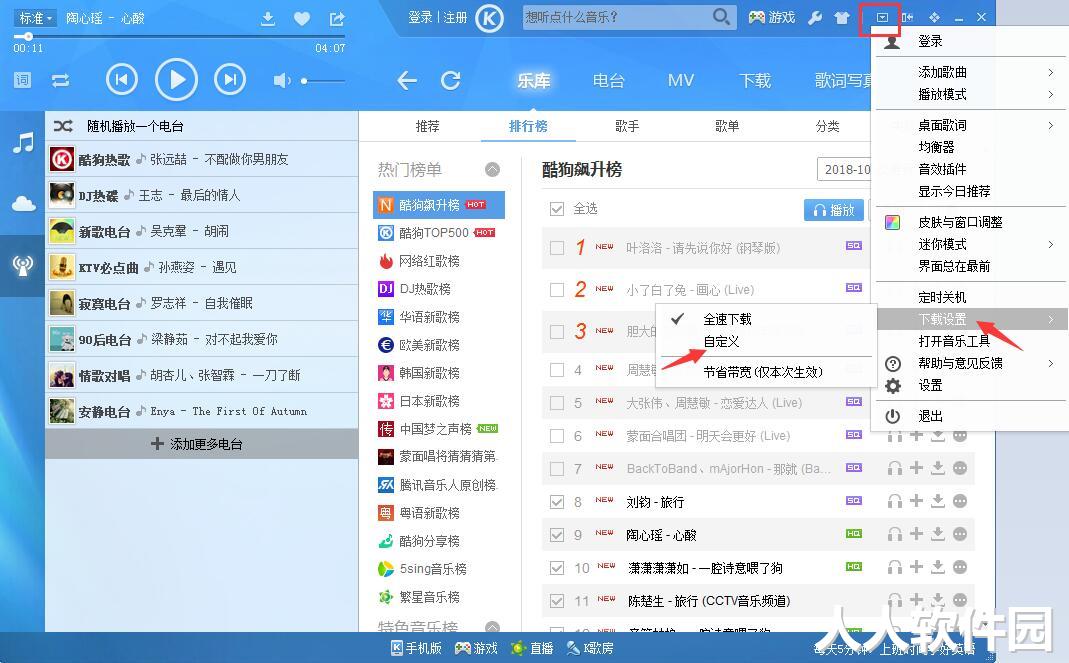Toggle the 全选 checkbox

coord(557,209)
